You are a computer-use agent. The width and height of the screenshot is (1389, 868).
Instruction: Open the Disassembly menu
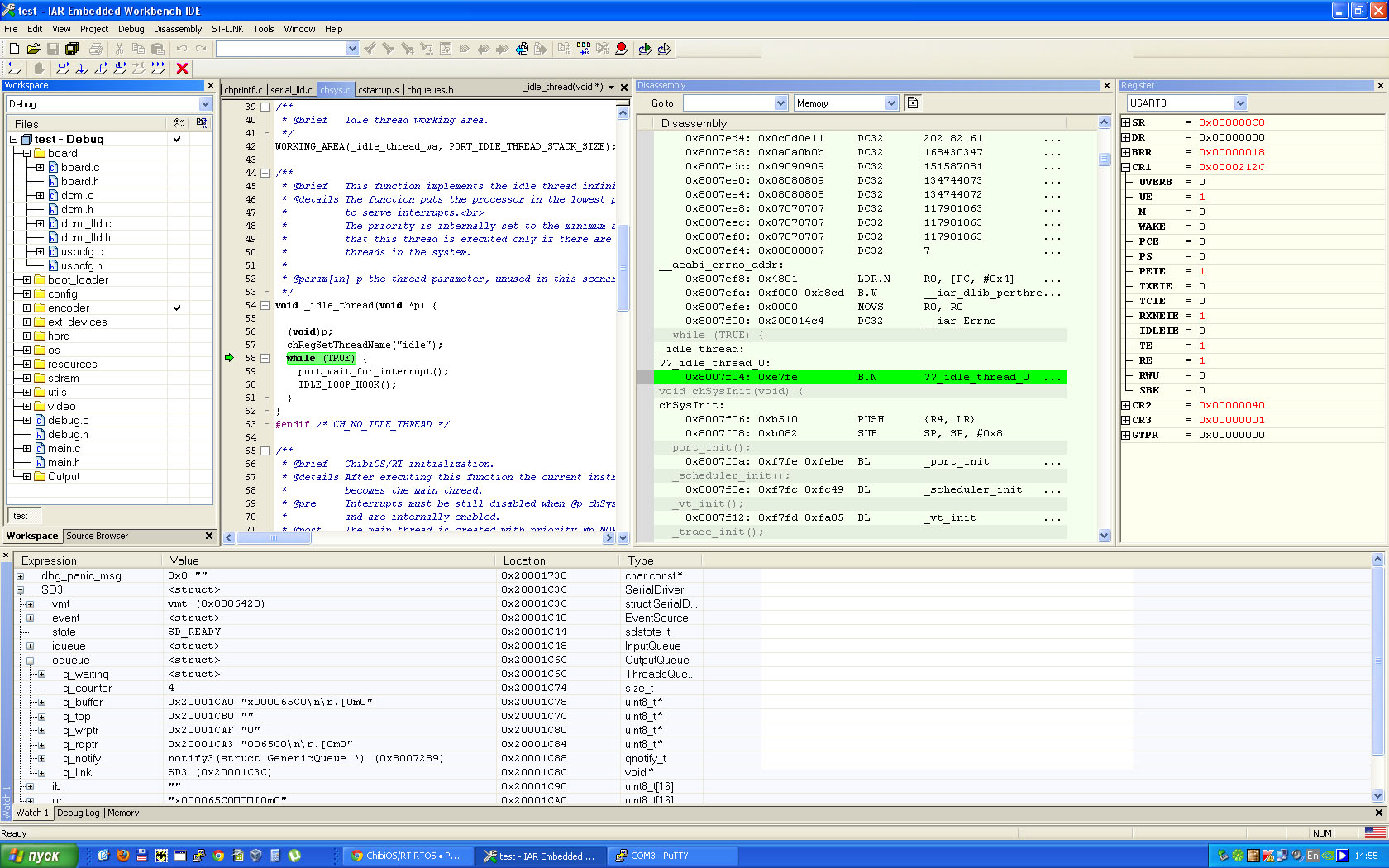coord(178,29)
